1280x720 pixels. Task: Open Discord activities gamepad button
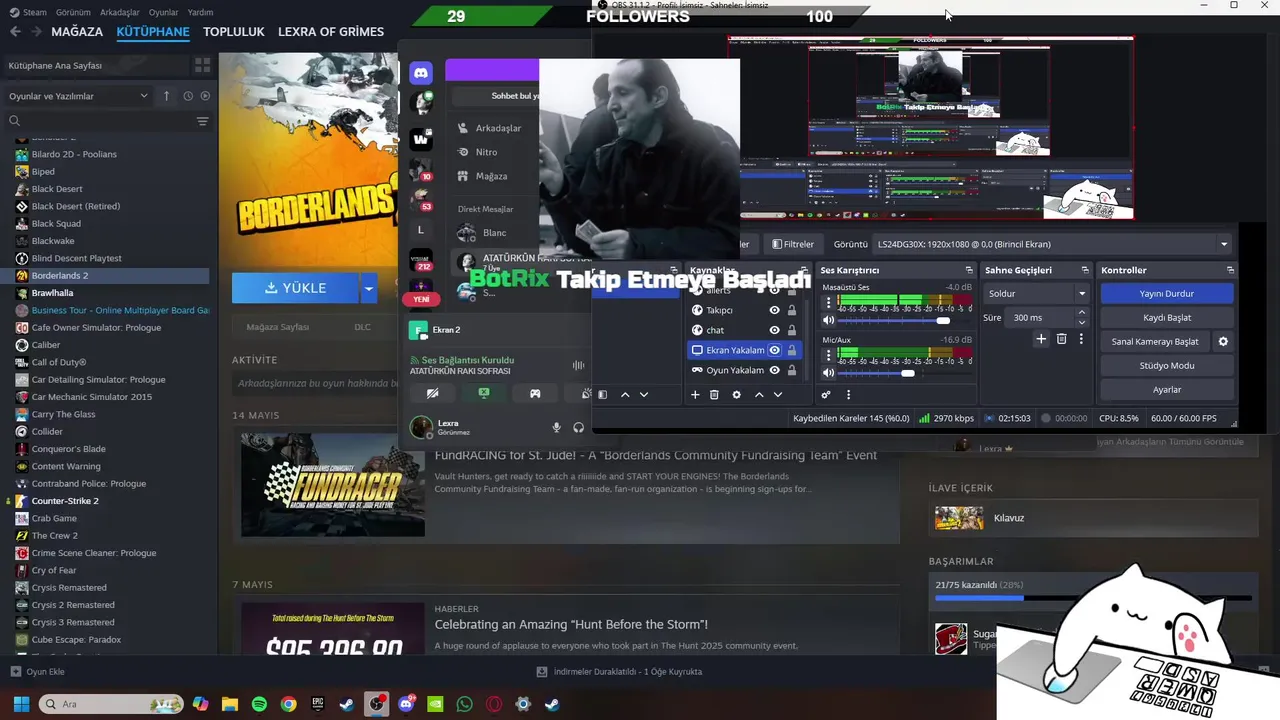[535, 394]
